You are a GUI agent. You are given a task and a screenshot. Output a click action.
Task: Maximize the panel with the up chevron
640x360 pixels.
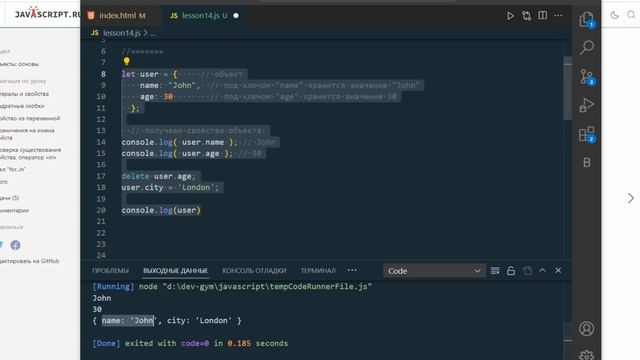(x=542, y=270)
